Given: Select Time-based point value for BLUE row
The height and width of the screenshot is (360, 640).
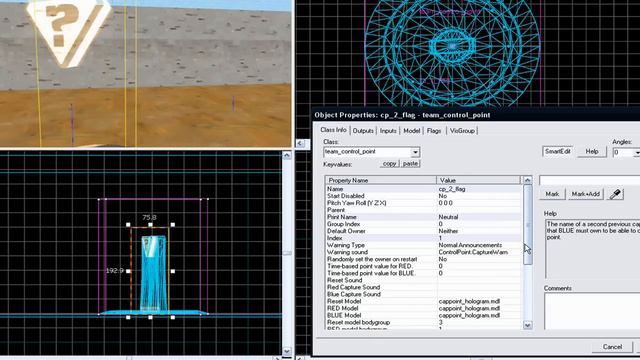Looking at the screenshot, I should point(423,273).
